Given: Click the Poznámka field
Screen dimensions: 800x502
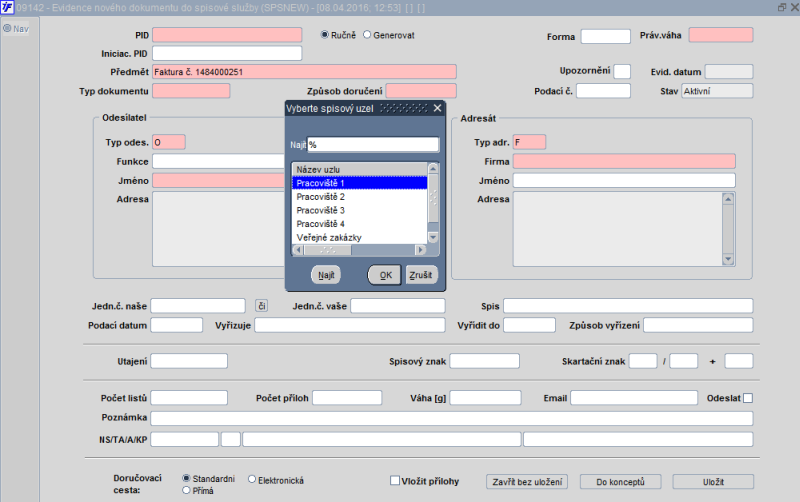Looking at the screenshot, I should click(452, 418).
